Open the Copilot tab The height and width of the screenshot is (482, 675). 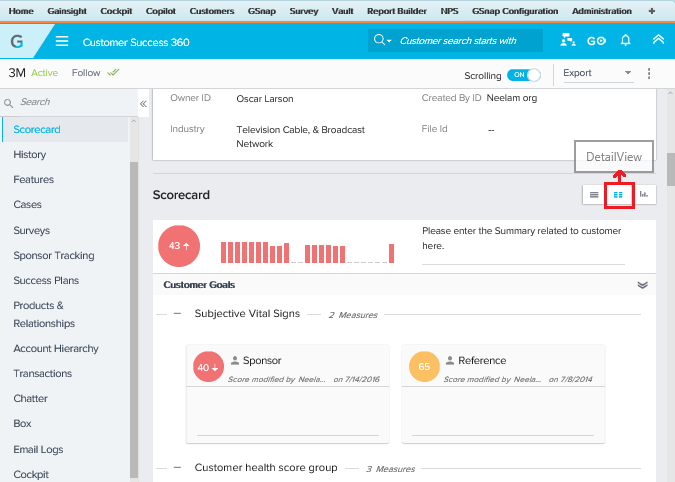pyautogui.click(x=161, y=11)
